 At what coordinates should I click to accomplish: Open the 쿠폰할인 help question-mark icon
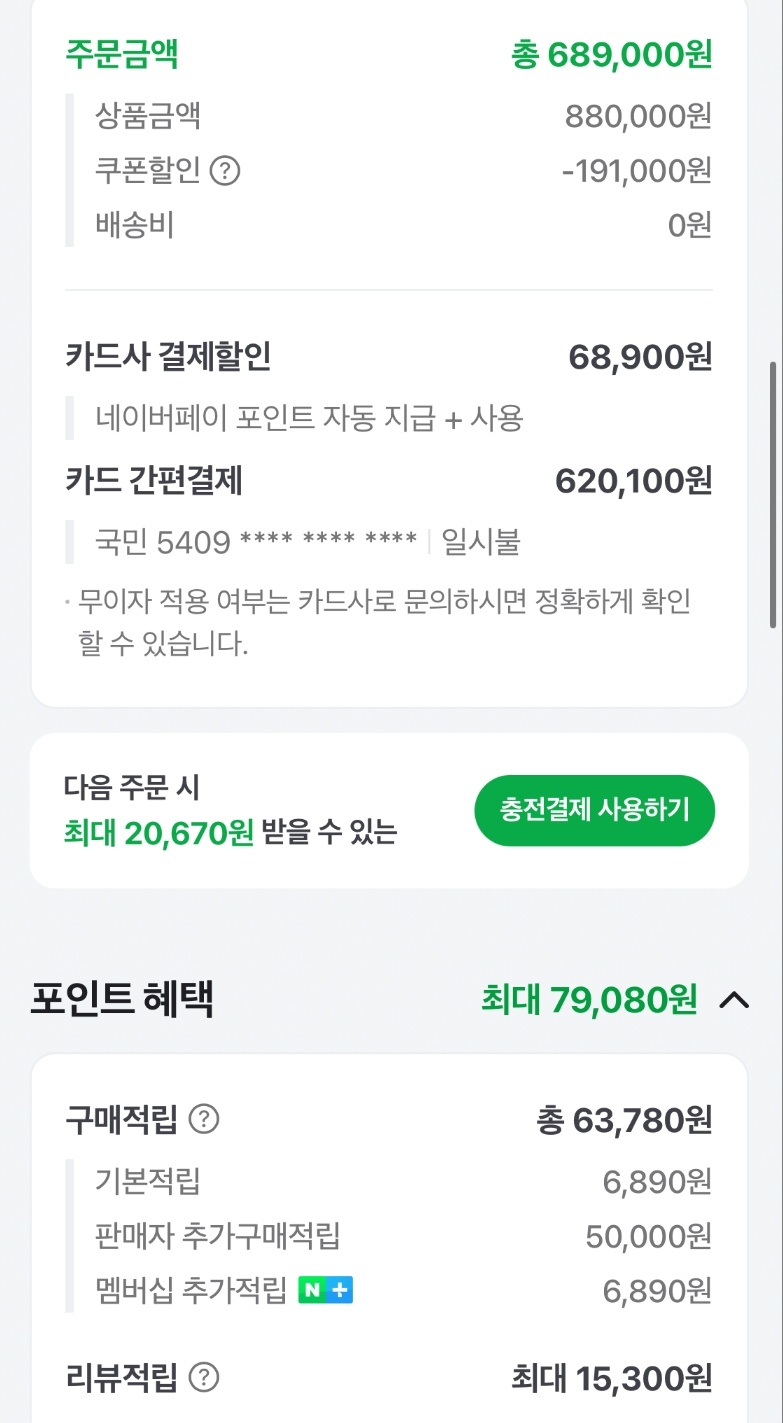pos(226,171)
